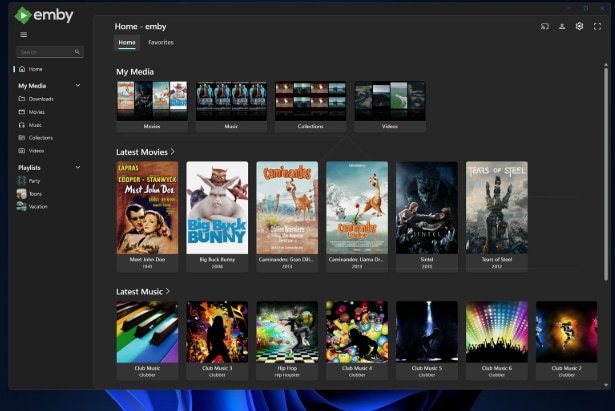Click the search magnifier icon
The height and width of the screenshot is (411, 615).
pyautogui.click(x=77, y=52)
